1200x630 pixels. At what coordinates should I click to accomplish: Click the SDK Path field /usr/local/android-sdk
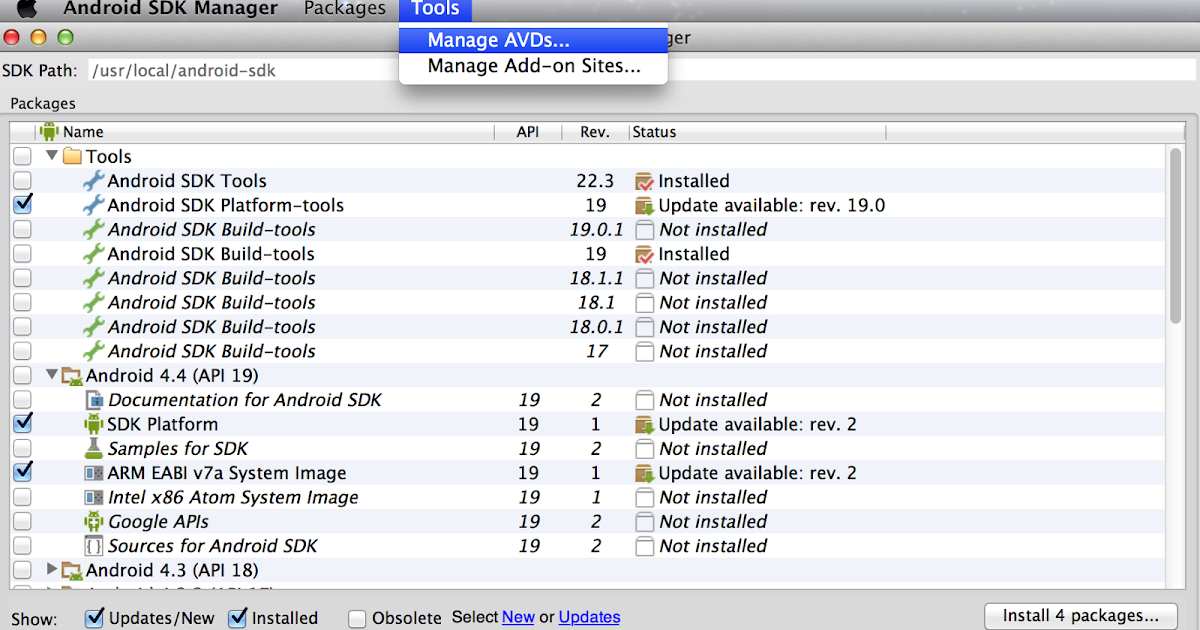(640, 71)
